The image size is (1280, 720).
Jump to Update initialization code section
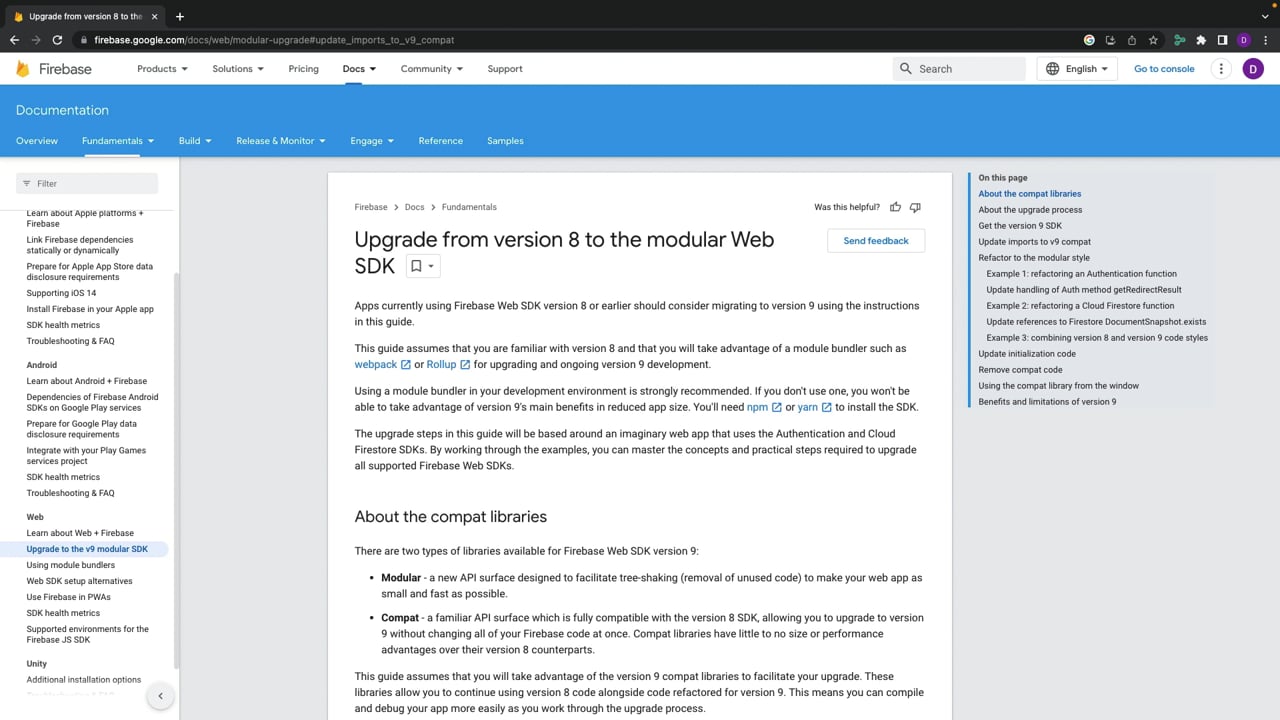tap(1027, 354)
